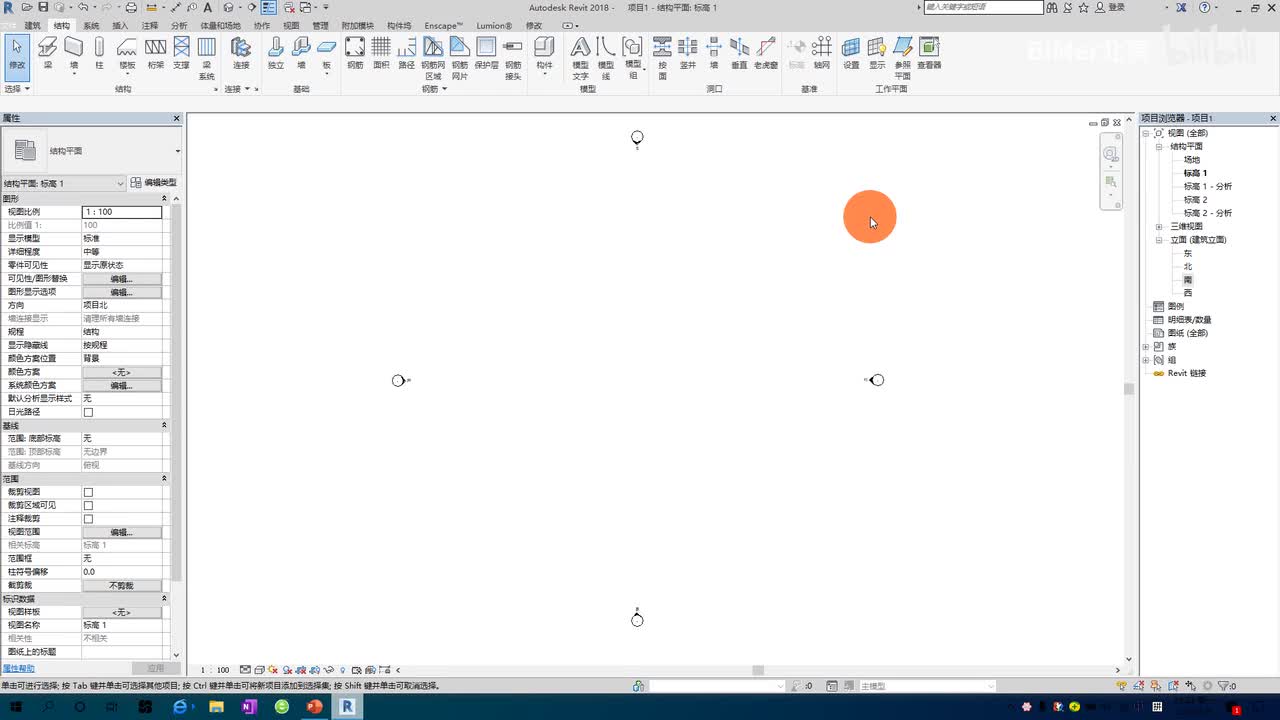Collapse the 基线 properties section
This screenshot has height=720, width=1280.
click(x=164, y=426)
